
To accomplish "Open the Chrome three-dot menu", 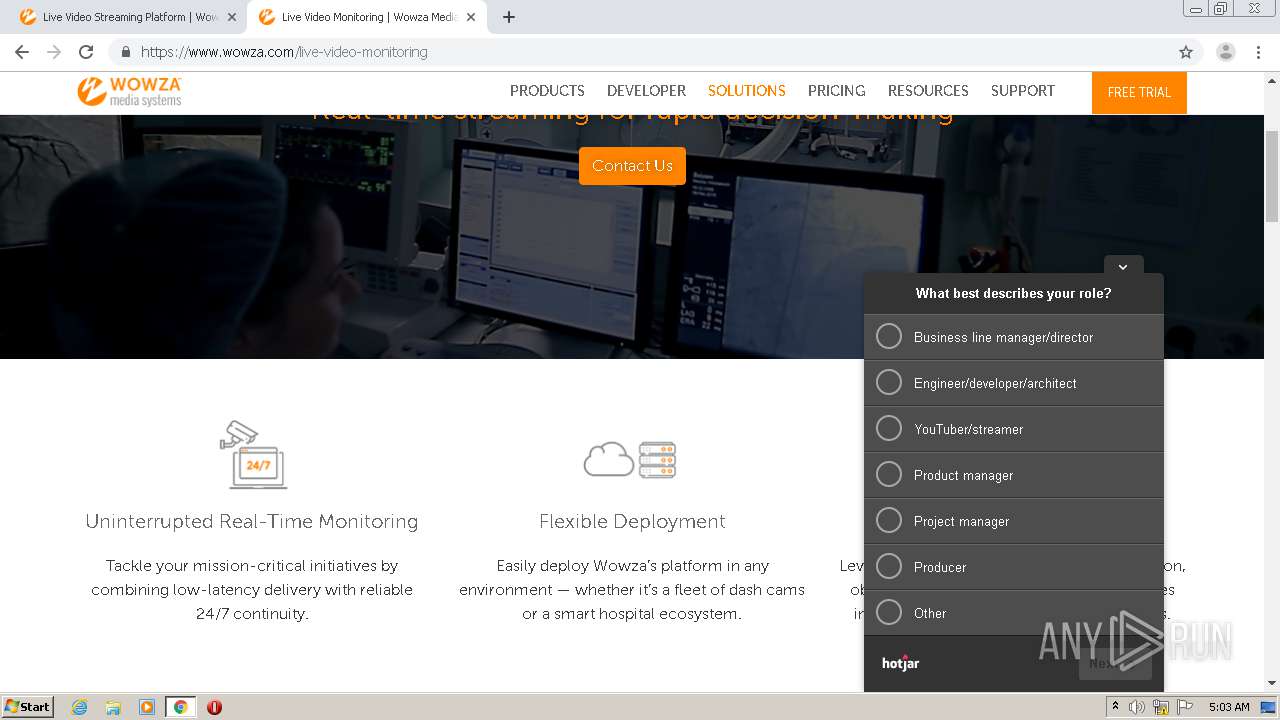I will click(x=1258, y=52).
